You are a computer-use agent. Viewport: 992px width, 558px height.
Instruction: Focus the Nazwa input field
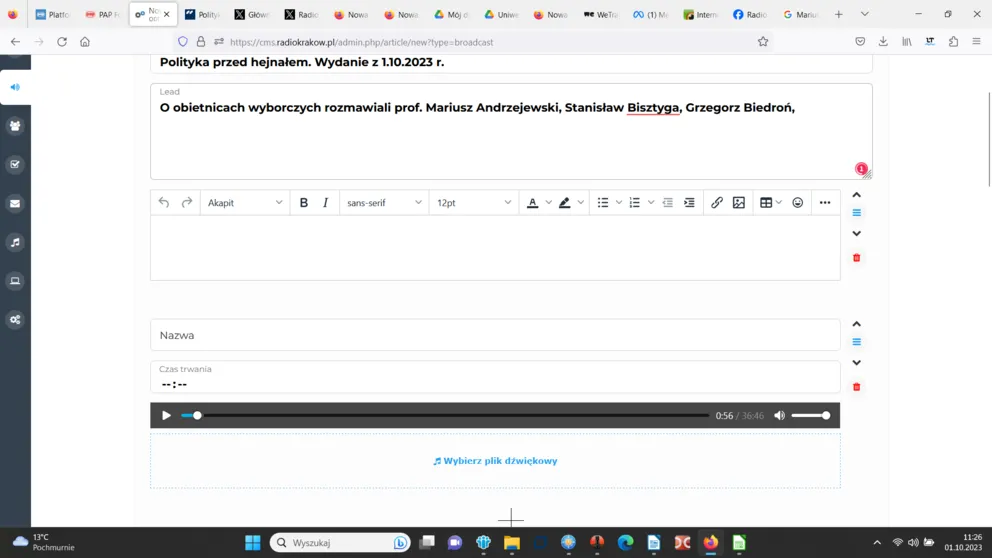pos(495,335)
